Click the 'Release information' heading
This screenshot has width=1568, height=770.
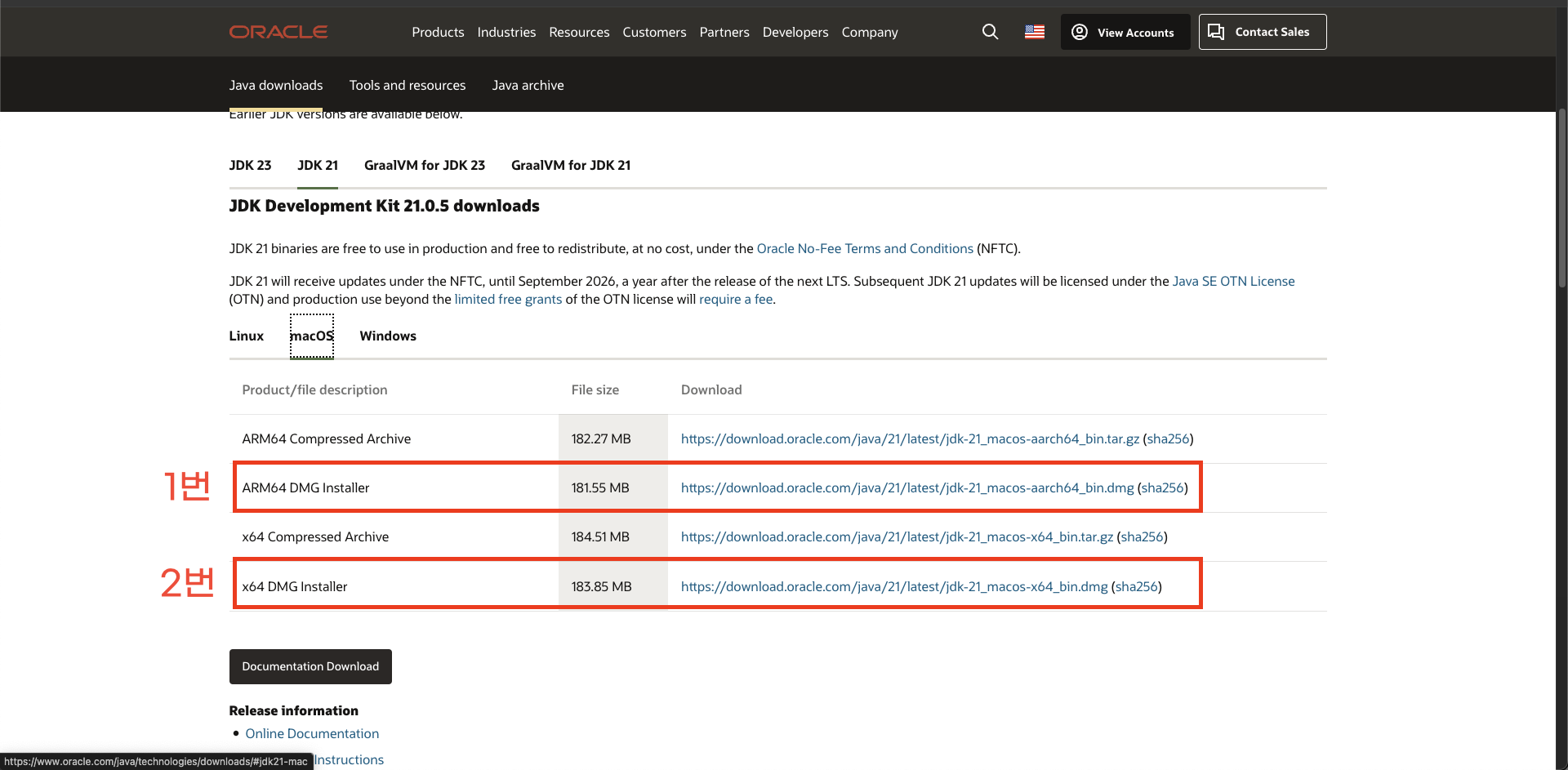(x=293, y=710)
